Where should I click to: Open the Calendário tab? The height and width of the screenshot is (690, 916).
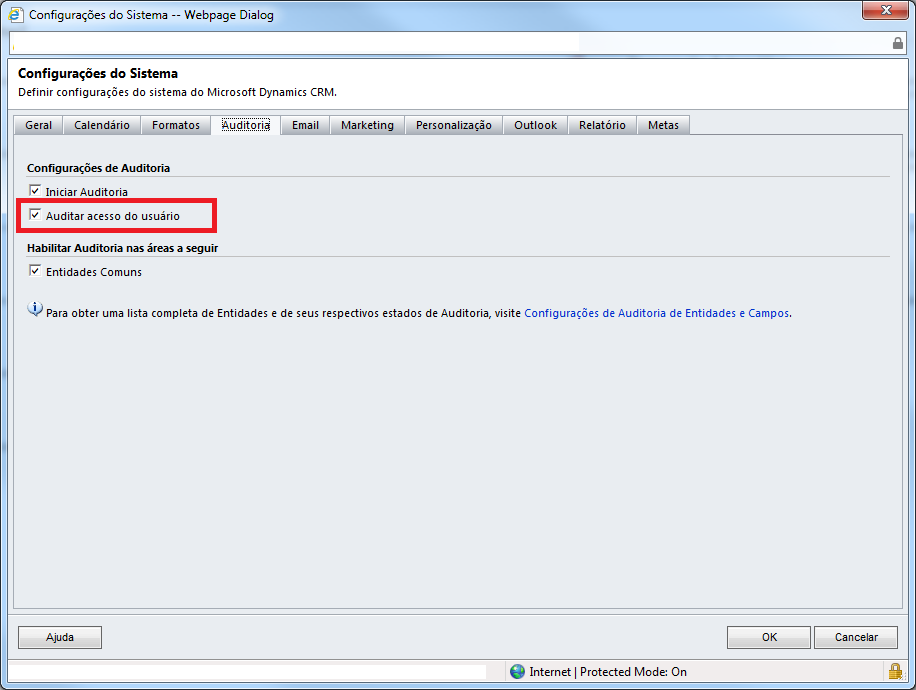[102, 125]
